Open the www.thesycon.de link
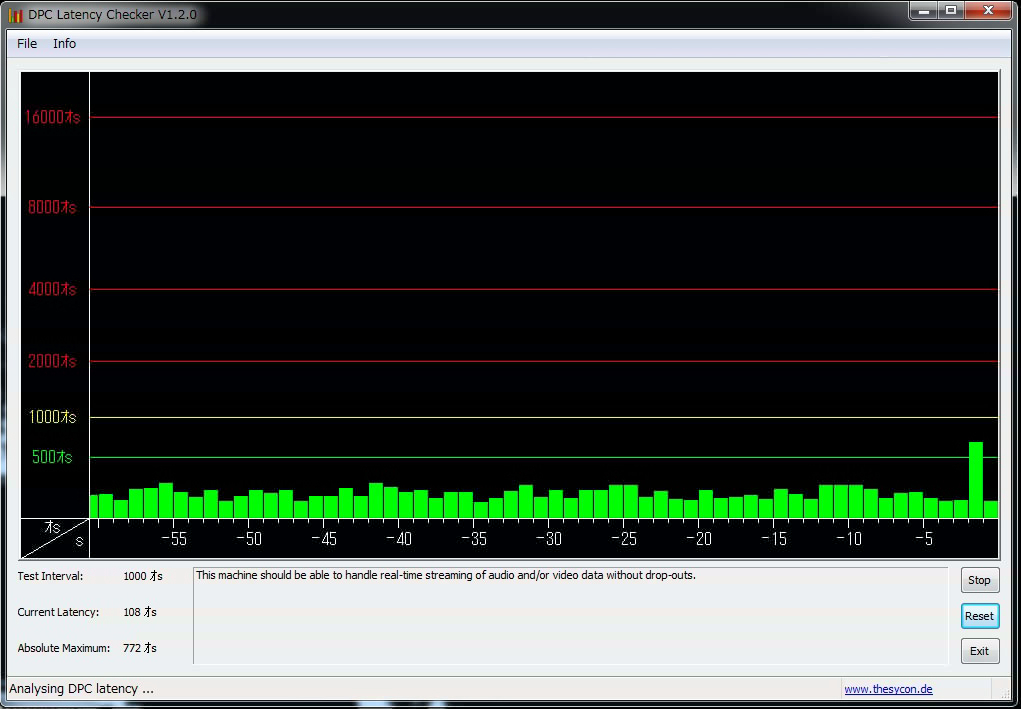 pos(888,689)
